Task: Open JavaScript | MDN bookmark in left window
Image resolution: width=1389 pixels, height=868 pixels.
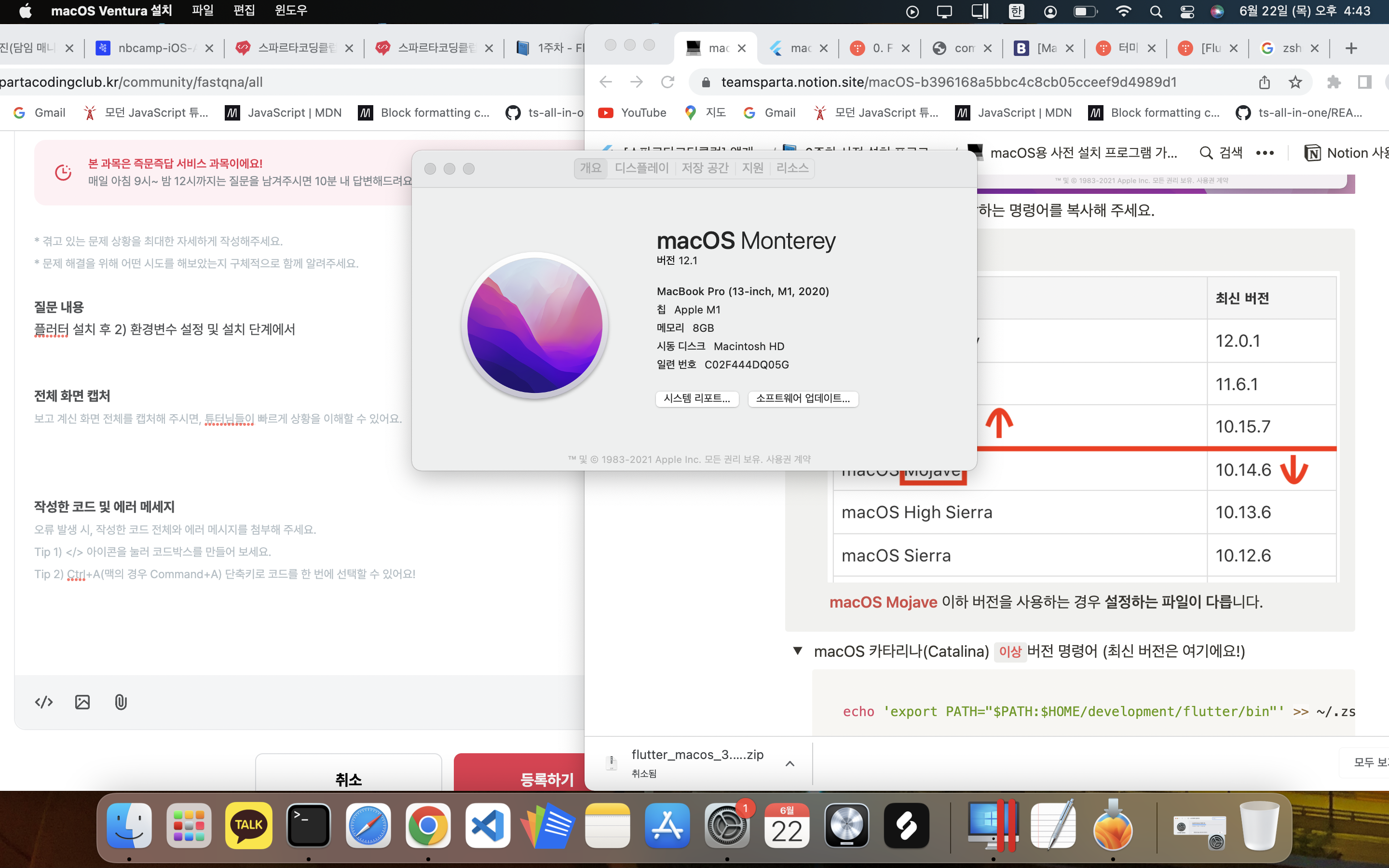Action: (284, 112)
